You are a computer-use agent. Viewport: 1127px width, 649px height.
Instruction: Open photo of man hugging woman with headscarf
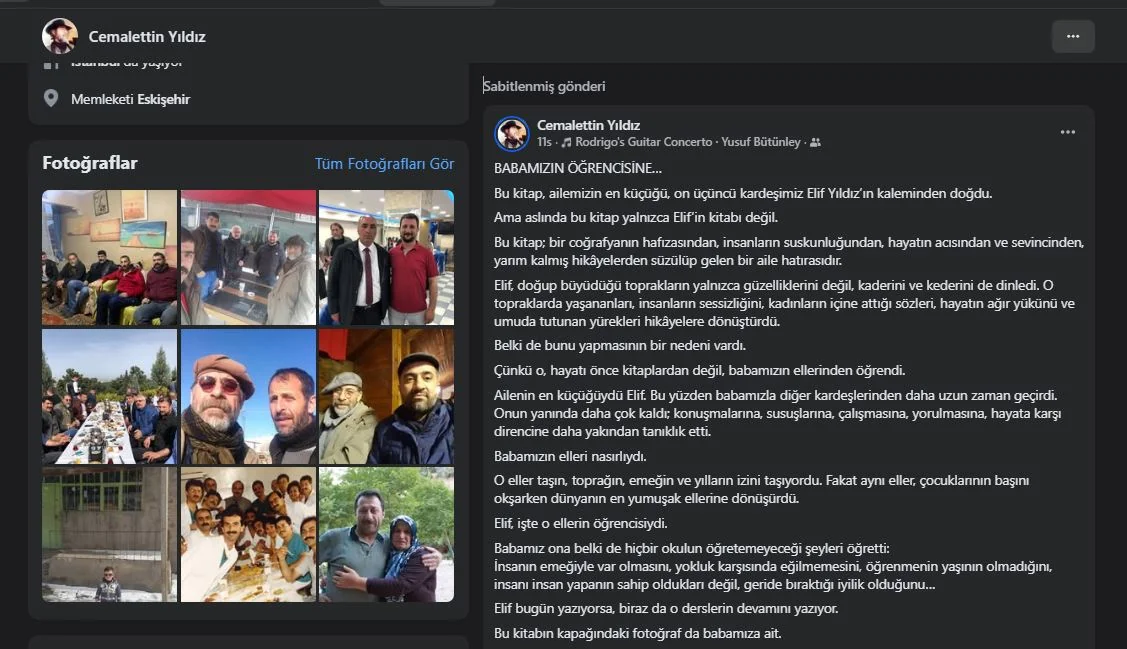(x=387, y=535)
